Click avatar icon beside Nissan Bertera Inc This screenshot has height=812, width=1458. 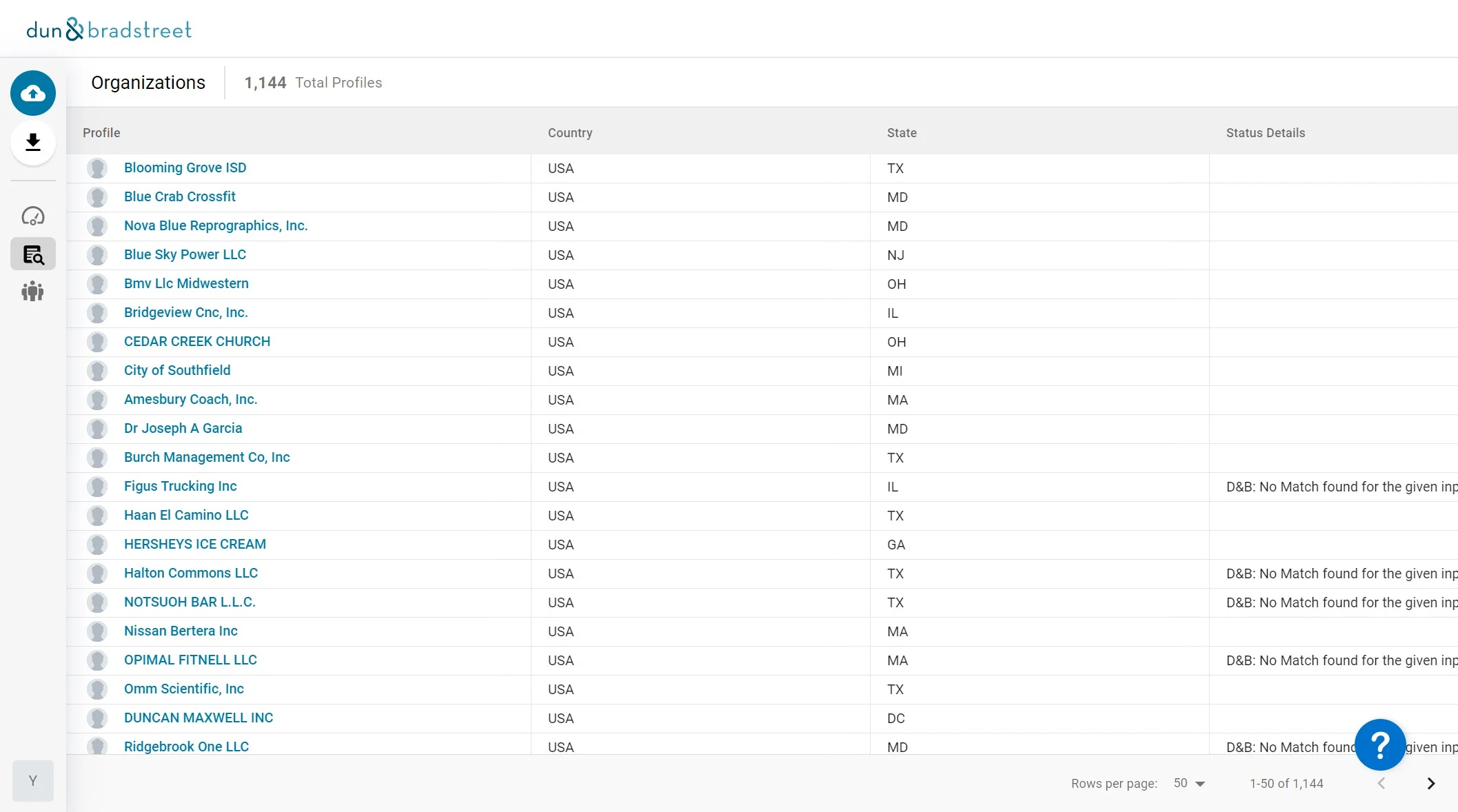tap(97, 631)
